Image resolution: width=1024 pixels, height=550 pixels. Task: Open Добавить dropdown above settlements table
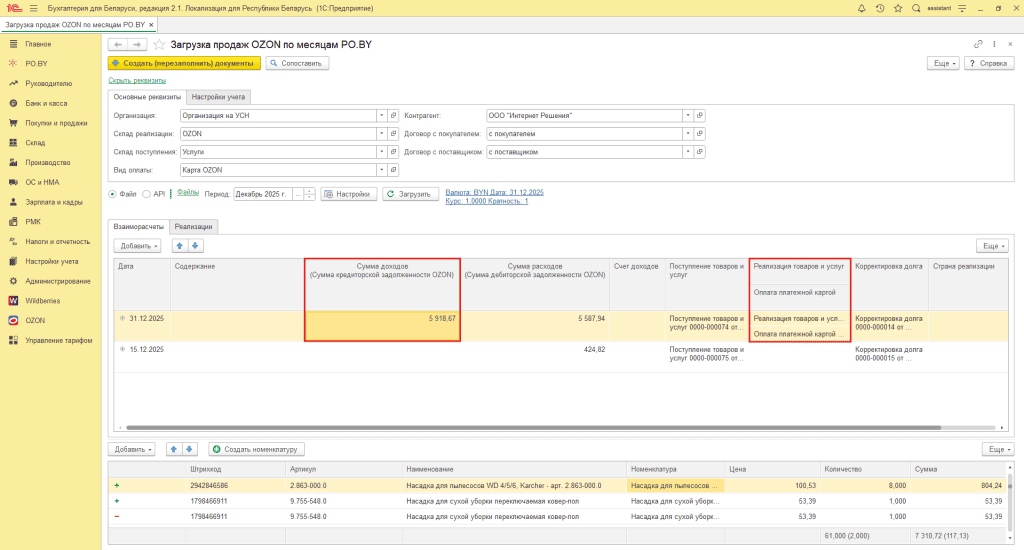tap(139, 246)
